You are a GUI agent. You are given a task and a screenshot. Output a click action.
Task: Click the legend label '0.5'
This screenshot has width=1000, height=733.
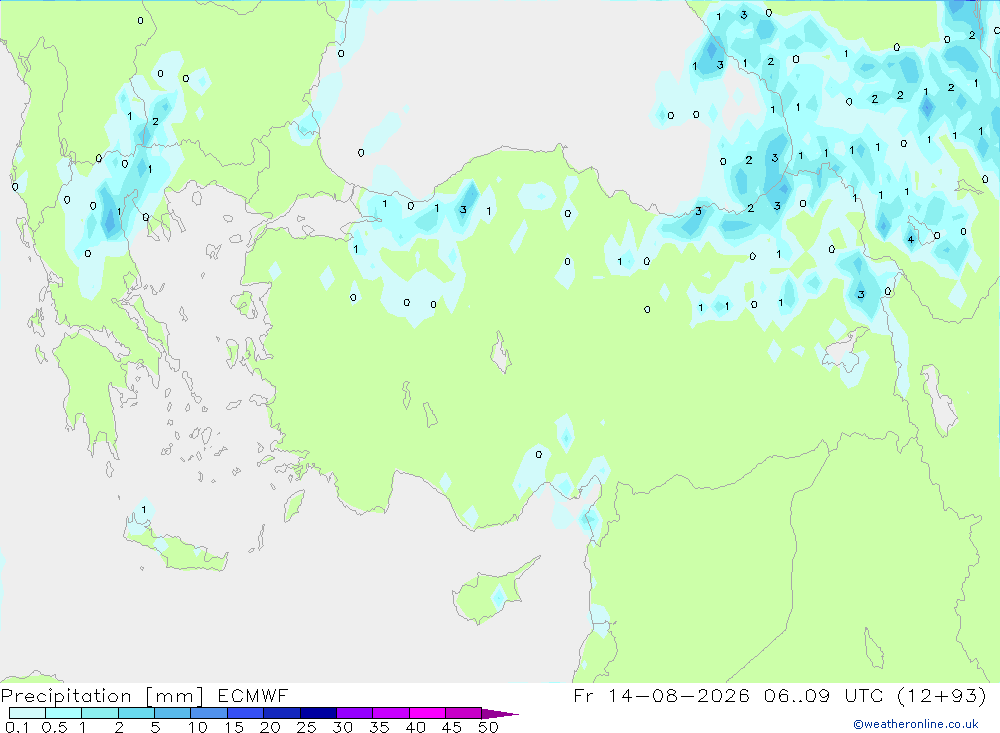pyautogui.click(x=54, y=727)
